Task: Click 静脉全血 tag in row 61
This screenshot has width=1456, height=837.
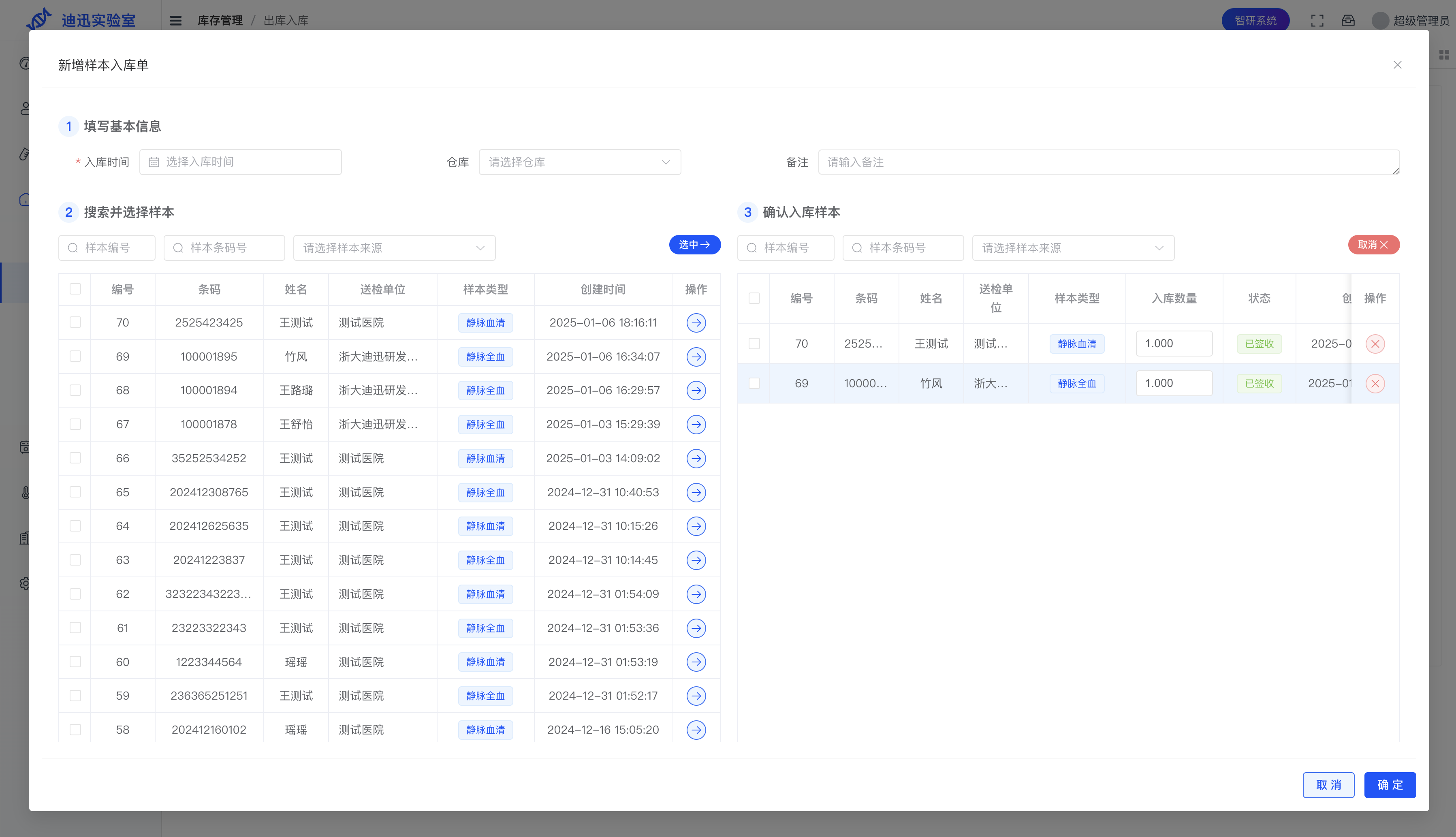Action: click(485, 628)
